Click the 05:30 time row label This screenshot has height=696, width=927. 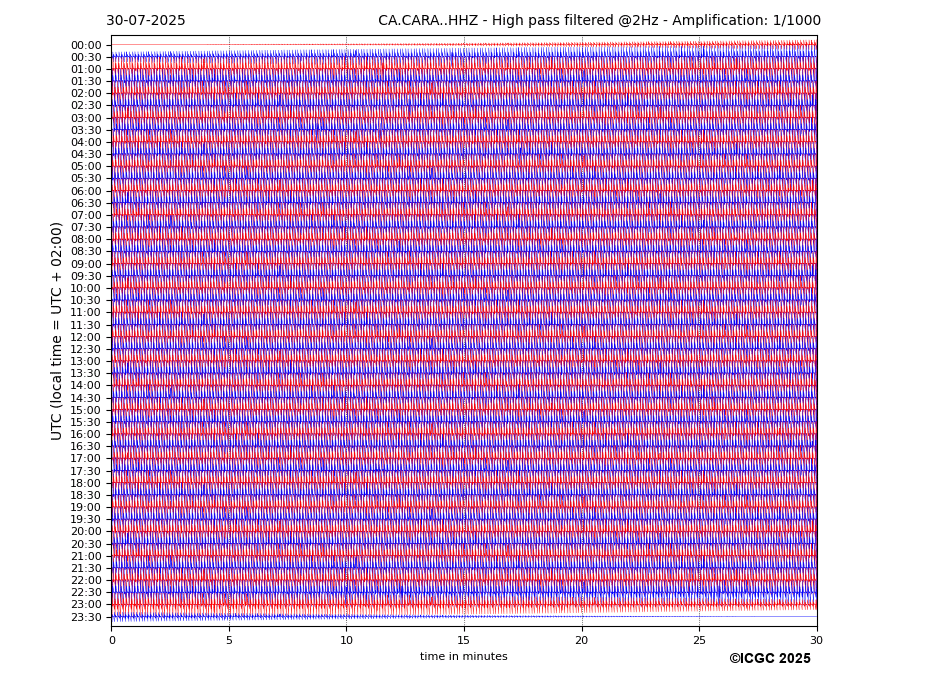[86, 179]
